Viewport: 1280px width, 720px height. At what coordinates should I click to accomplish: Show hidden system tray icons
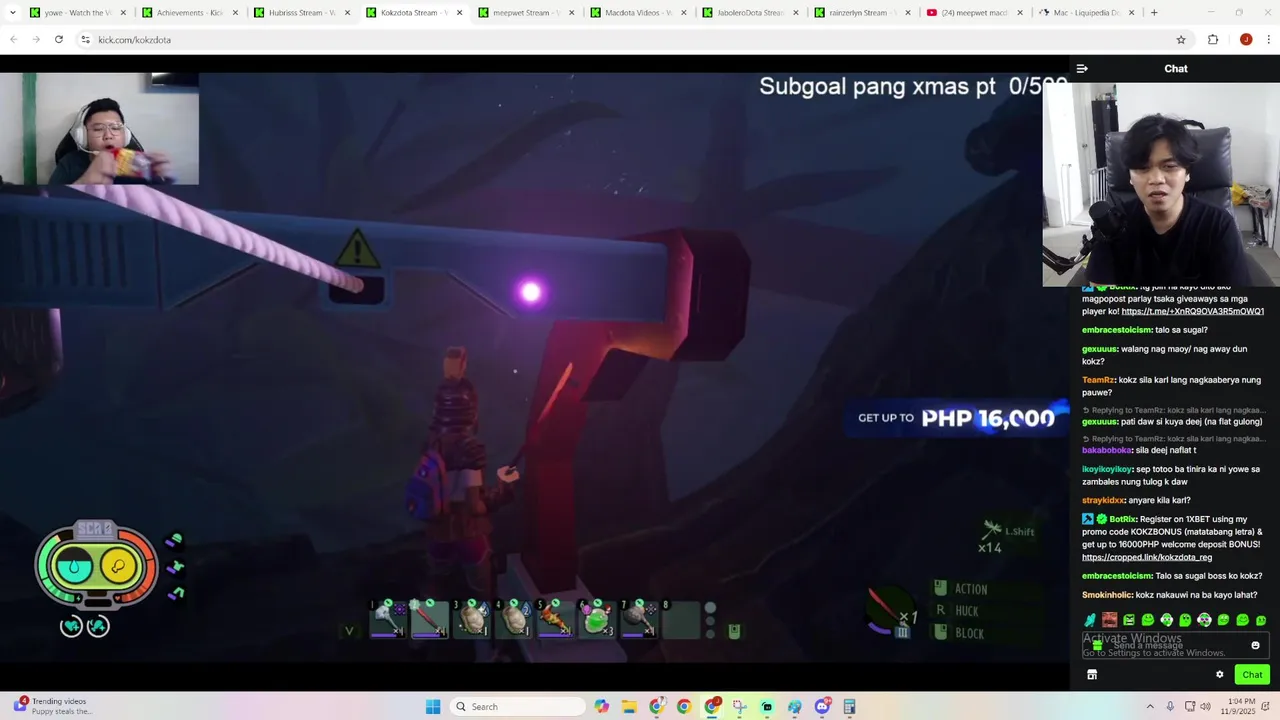coord(1150,707)
